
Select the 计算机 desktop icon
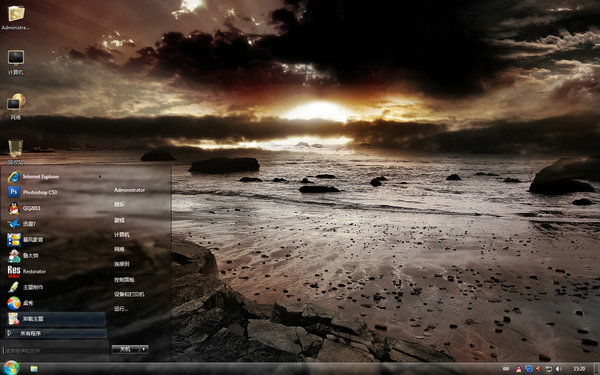(x=15, y=62)
